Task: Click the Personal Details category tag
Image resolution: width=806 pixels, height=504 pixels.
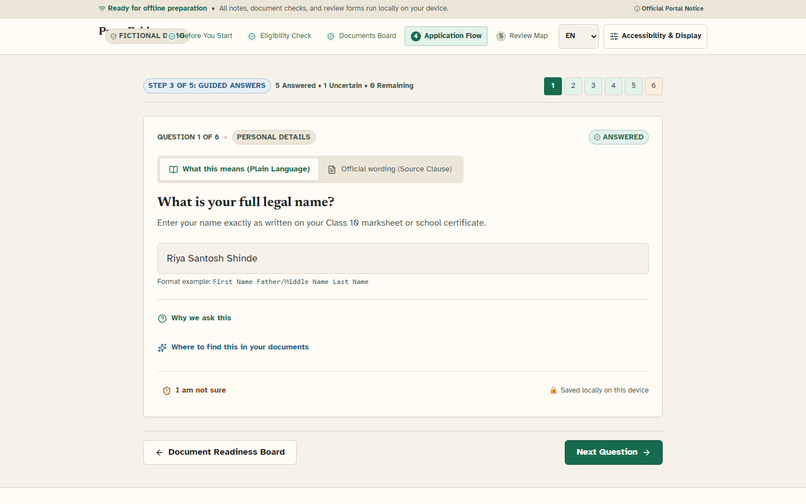Action: [x=273, y=137]
